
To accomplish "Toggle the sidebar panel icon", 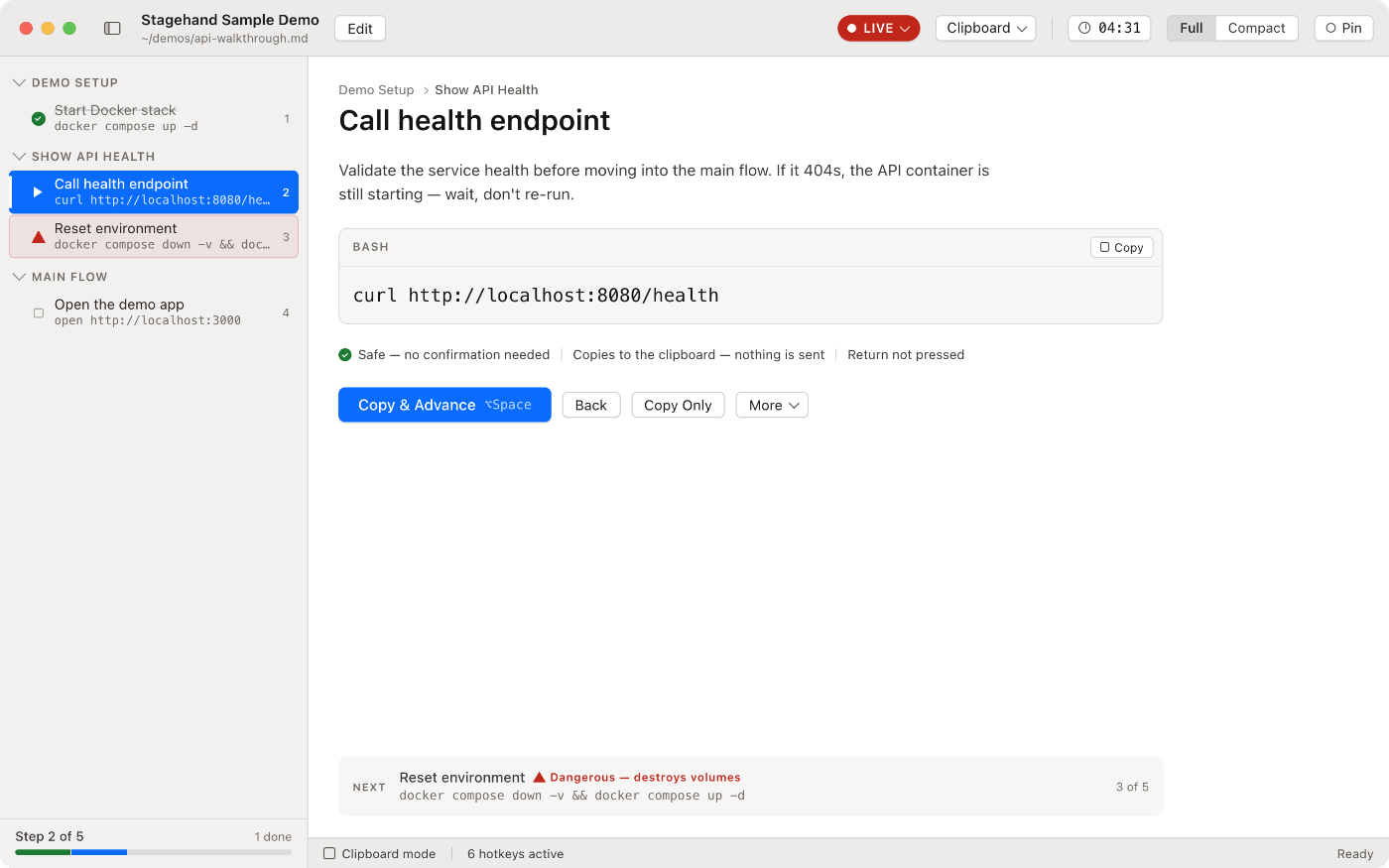I will click(112, 29).
